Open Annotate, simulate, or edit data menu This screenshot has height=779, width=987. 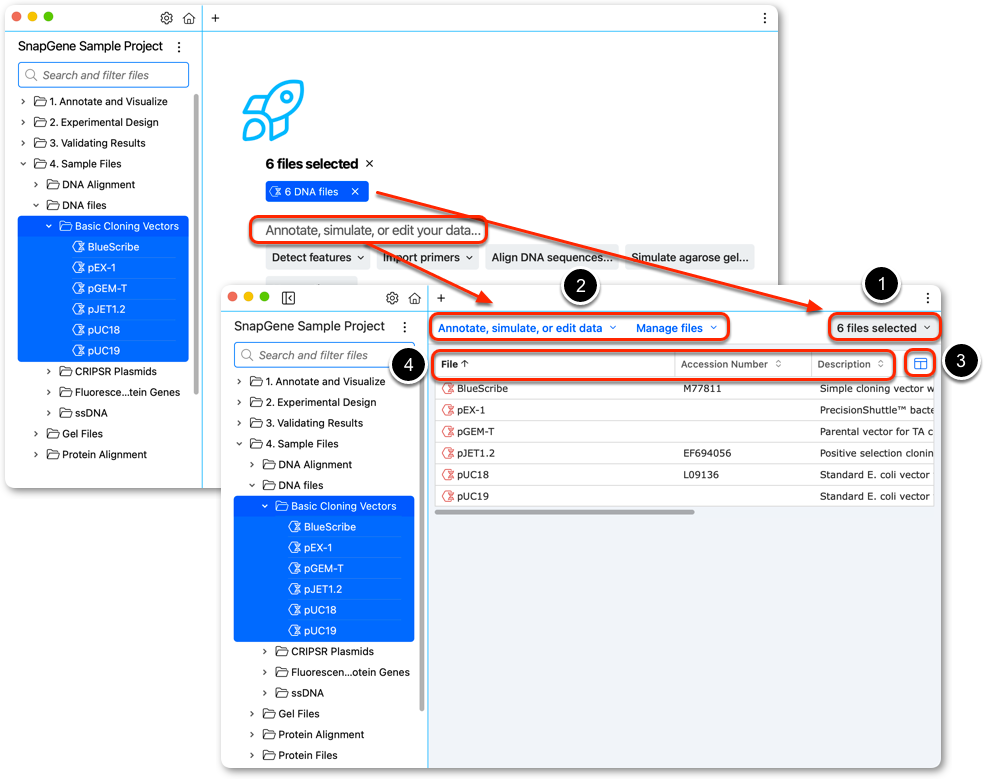527,328
